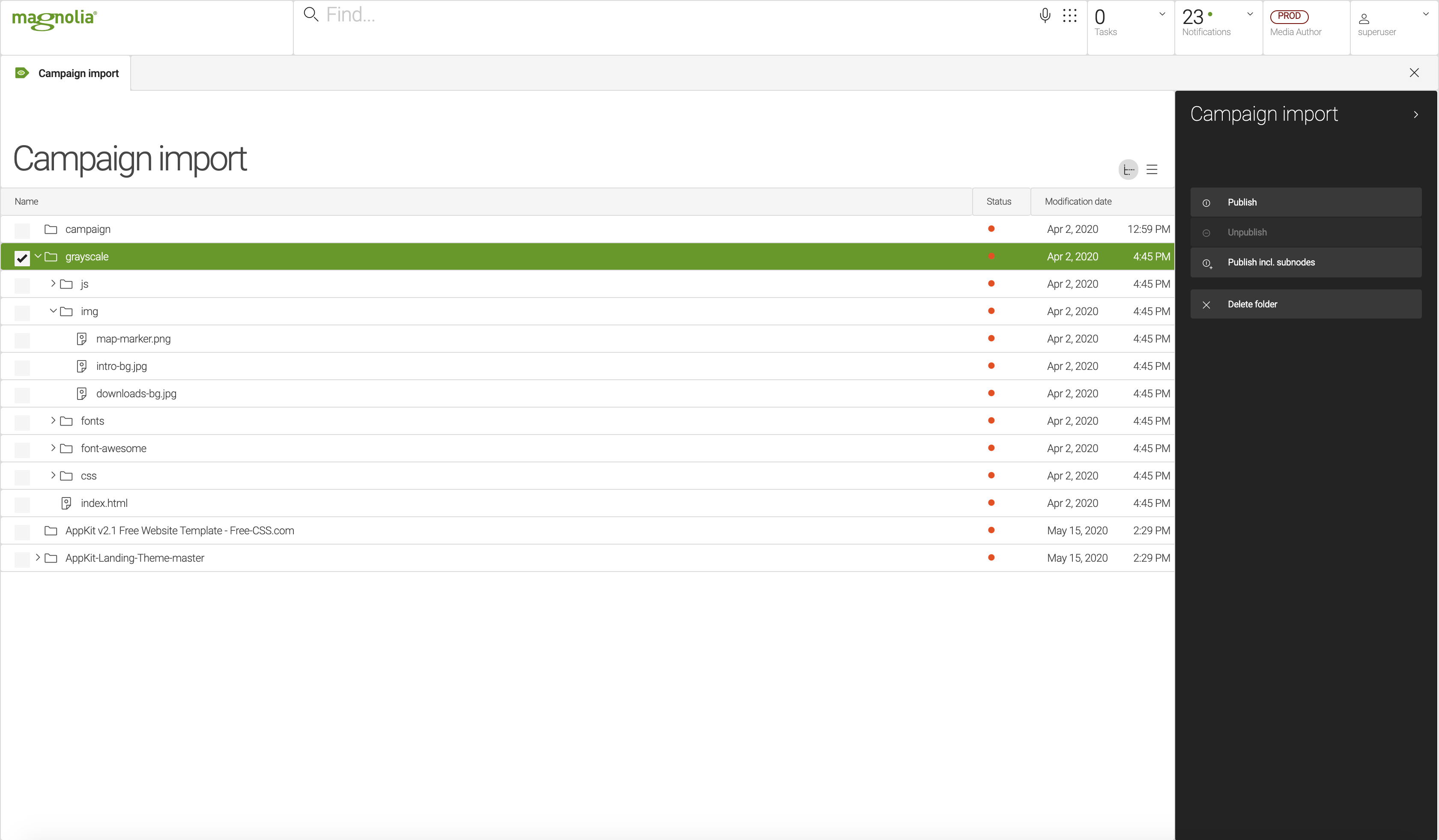Collapse the Campaign import action panel chevron
Screen dimensions: 1439x840
(x=1415, y=114)
